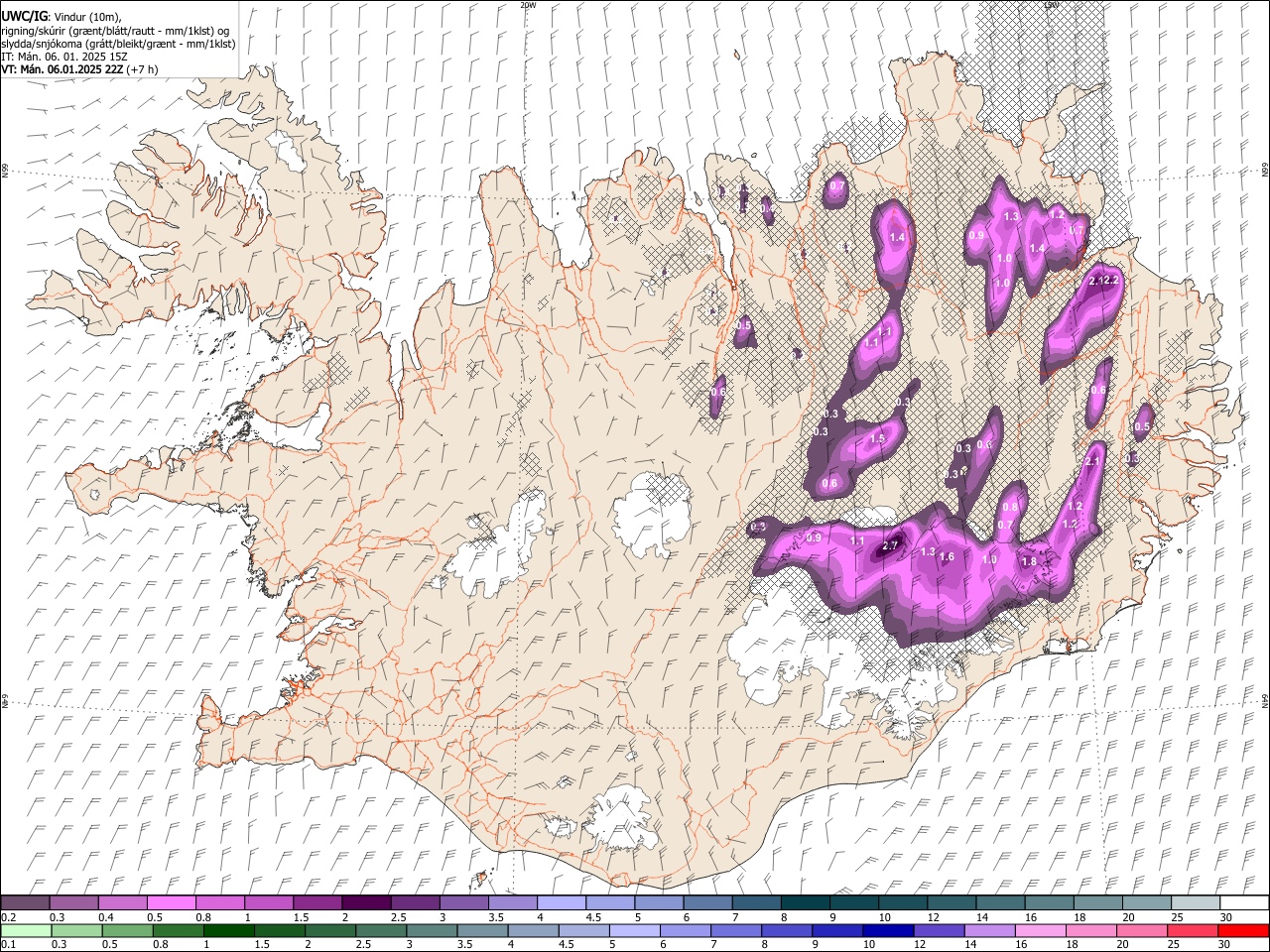Pick the dark blue bottom-row swatch starting at 10
This screenshot has height=952, width=1270.
(x=888, y=930)
